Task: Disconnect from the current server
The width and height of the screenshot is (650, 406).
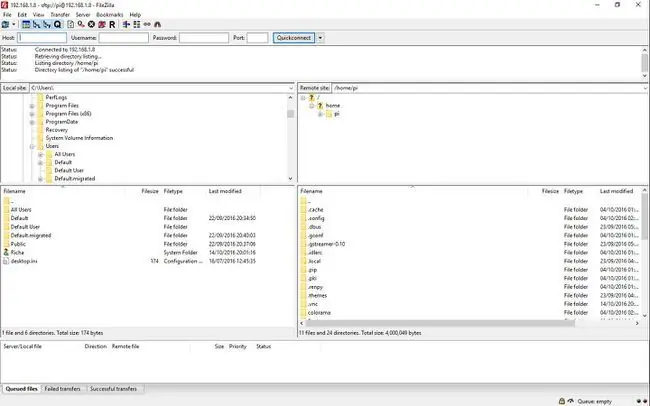Action: click(x=102, y=24)
